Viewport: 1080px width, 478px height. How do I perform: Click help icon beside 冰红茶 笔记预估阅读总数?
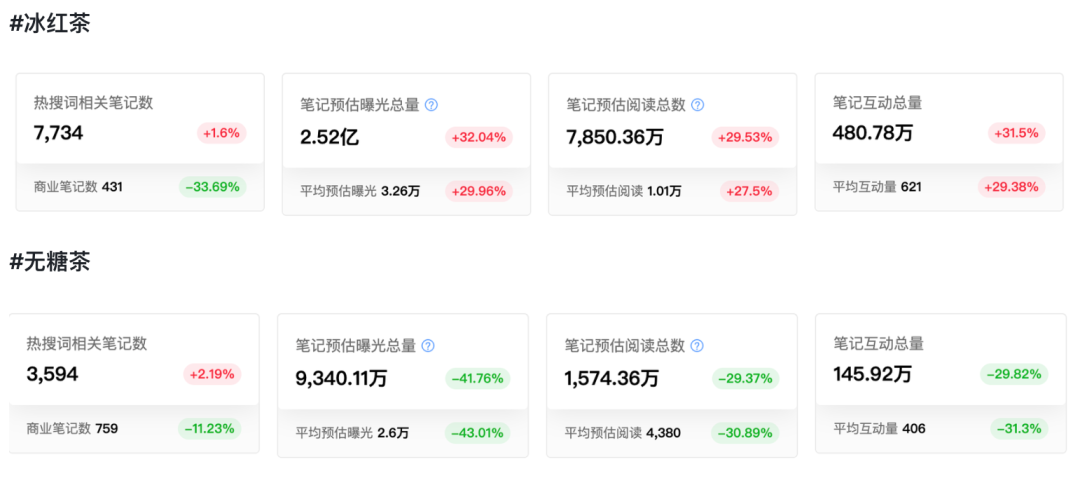click(x=698, y=104)
